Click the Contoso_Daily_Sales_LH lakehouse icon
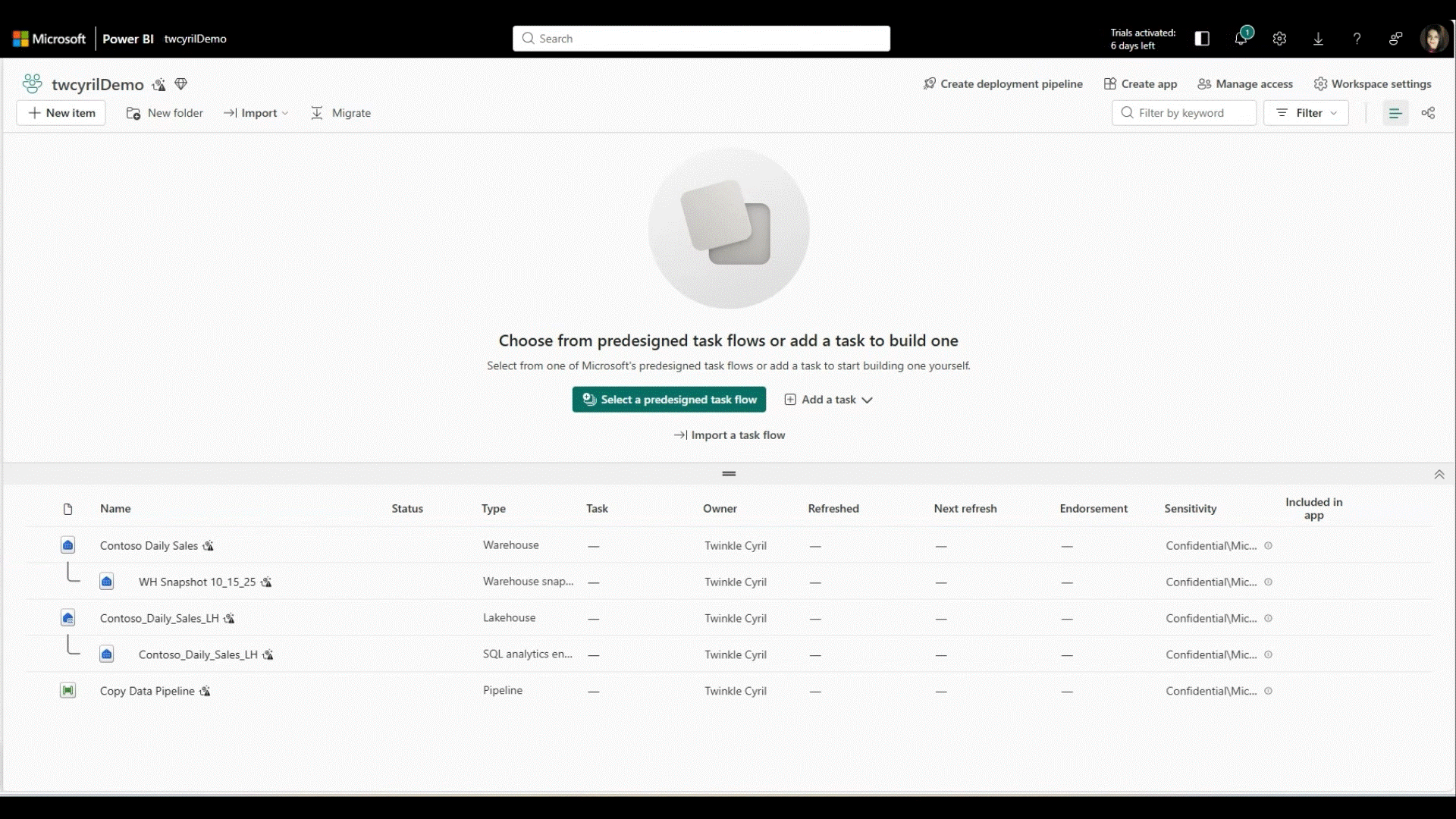Screen dimensions: 1456x819 tap(68, 618)
